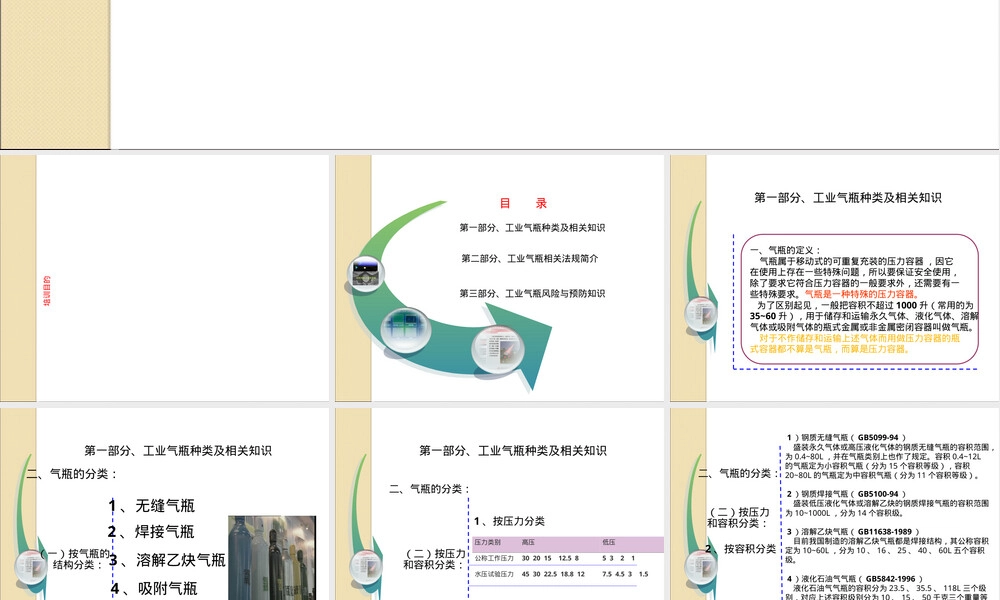Open the 目录 contents slide thumbnail

[x=499, y=278]
